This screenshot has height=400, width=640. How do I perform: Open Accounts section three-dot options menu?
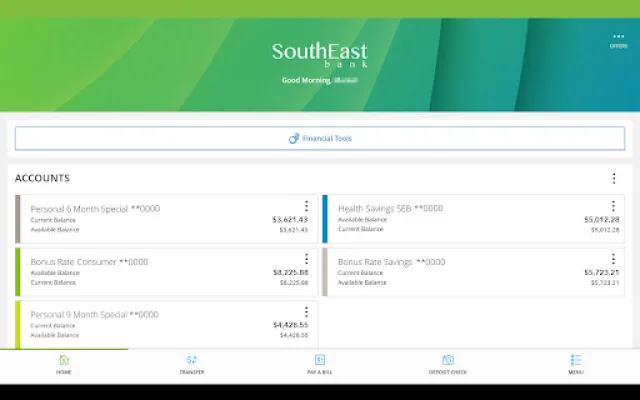614,179
